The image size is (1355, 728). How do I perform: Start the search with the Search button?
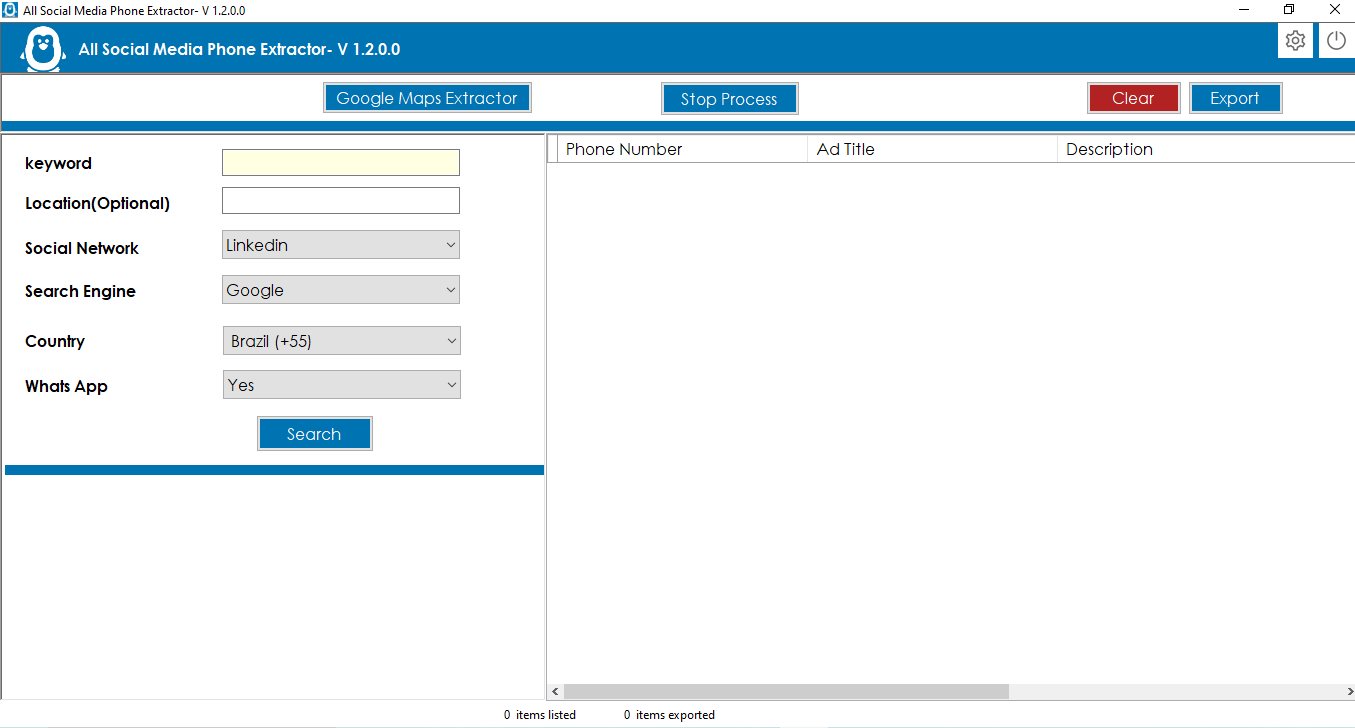314,433
